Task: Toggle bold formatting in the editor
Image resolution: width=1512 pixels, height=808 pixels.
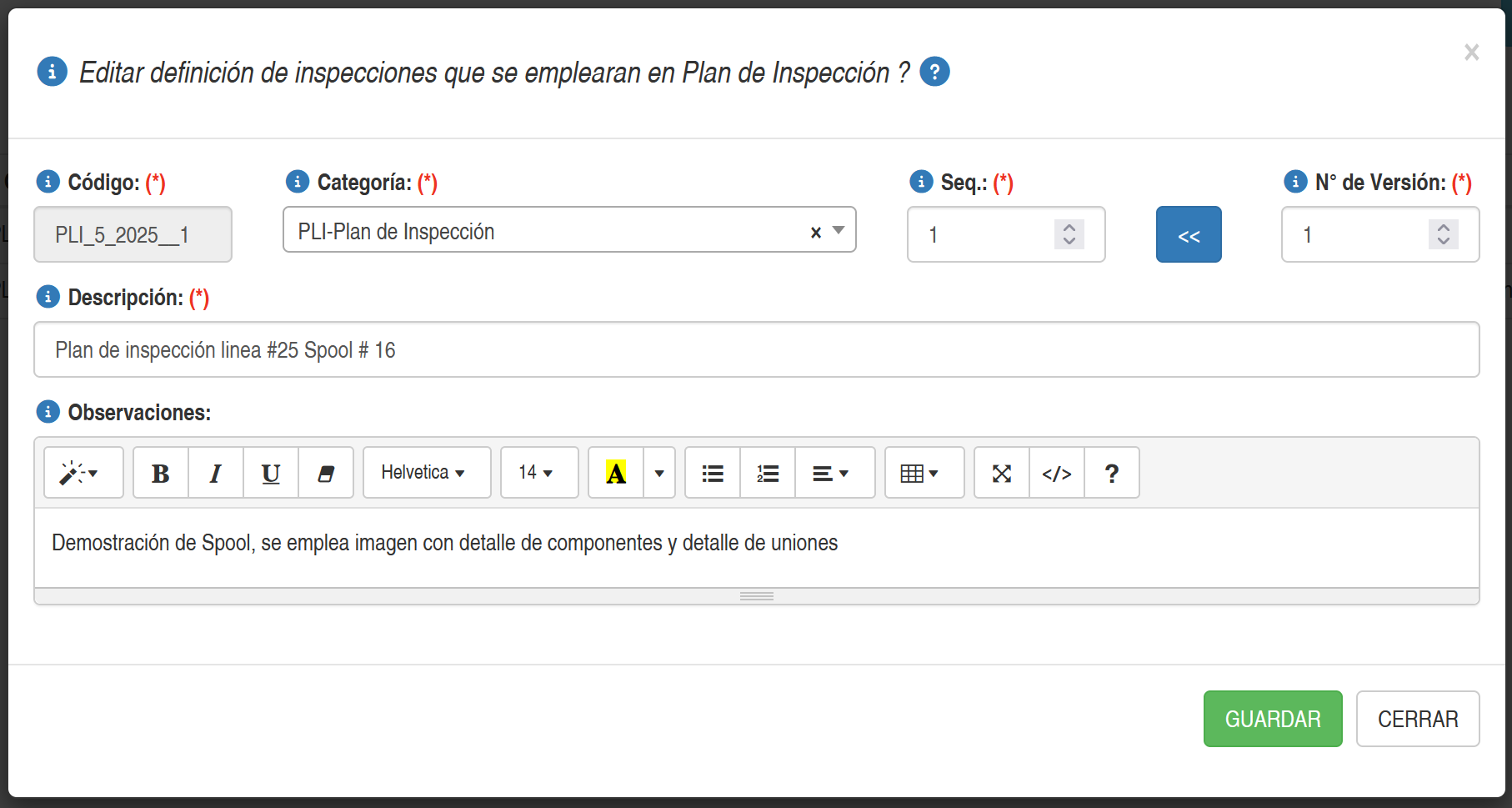Action: click(x=161, y=473)
